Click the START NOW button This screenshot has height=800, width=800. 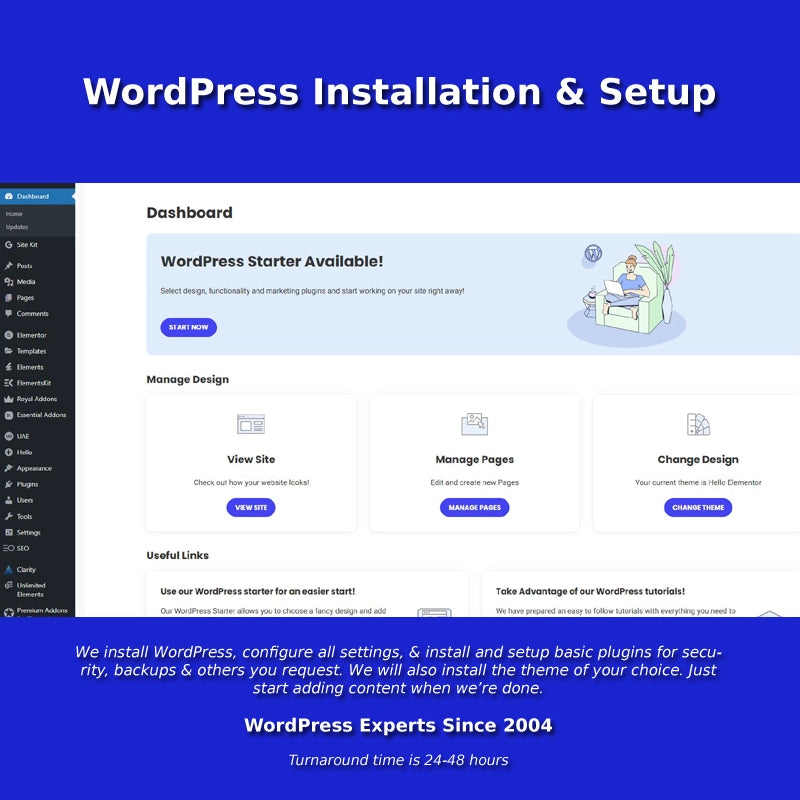point(188,327)
